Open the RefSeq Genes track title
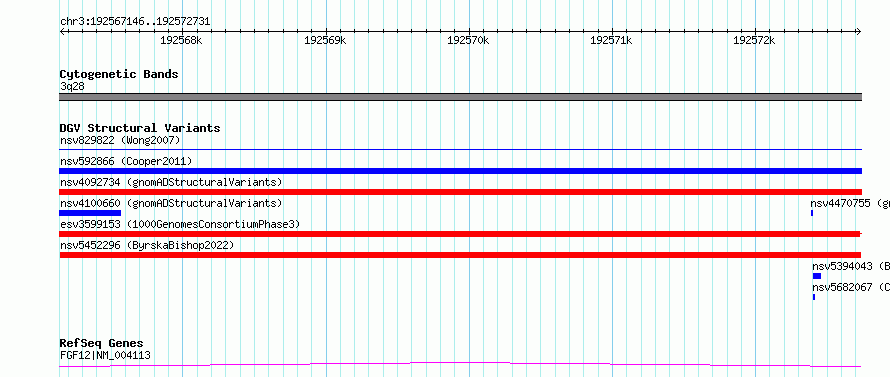Image resolution: width=890 pixels, height=377 pixels. (102, 344)
